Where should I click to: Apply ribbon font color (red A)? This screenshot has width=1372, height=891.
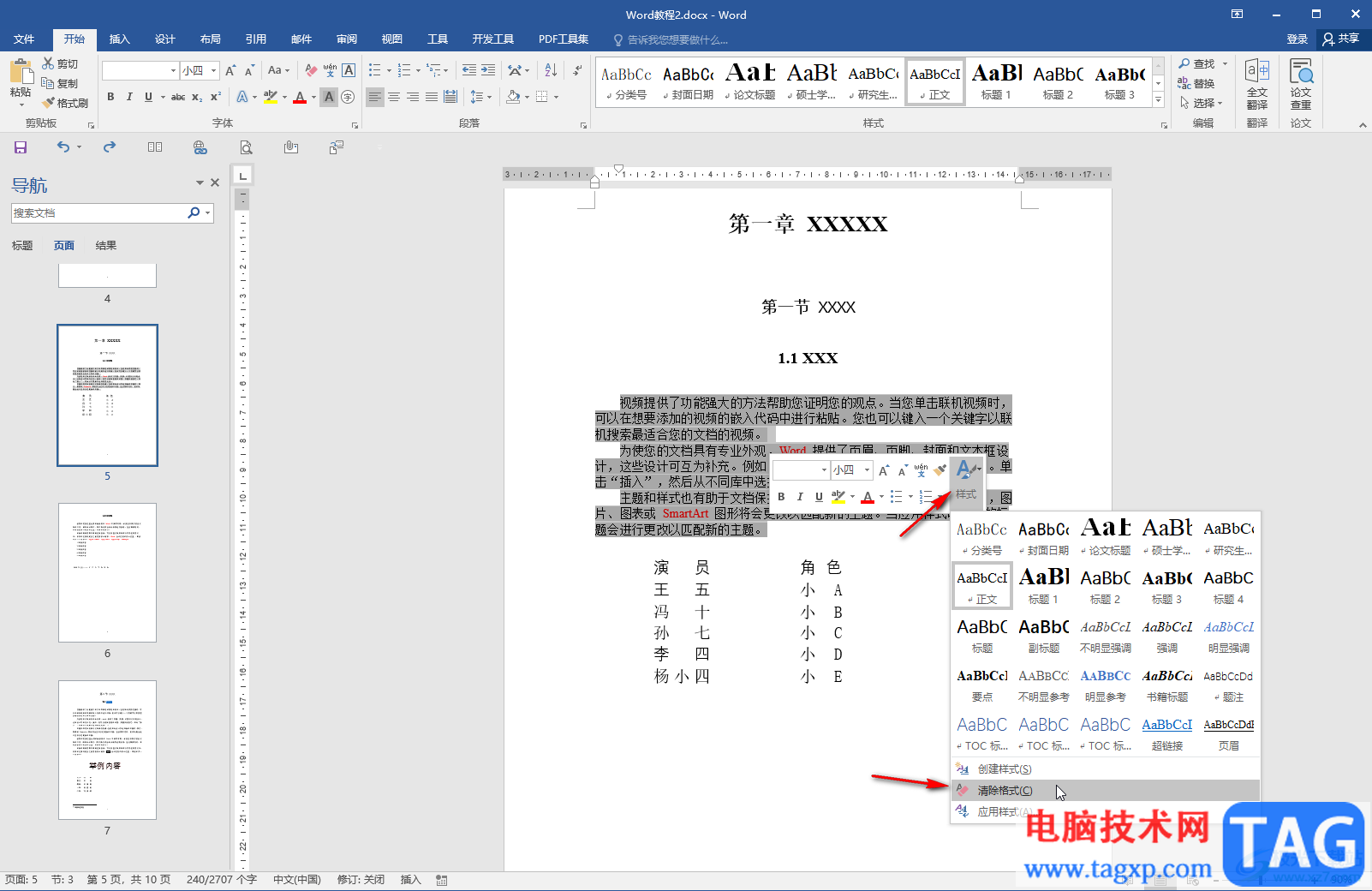click(300, 97)
